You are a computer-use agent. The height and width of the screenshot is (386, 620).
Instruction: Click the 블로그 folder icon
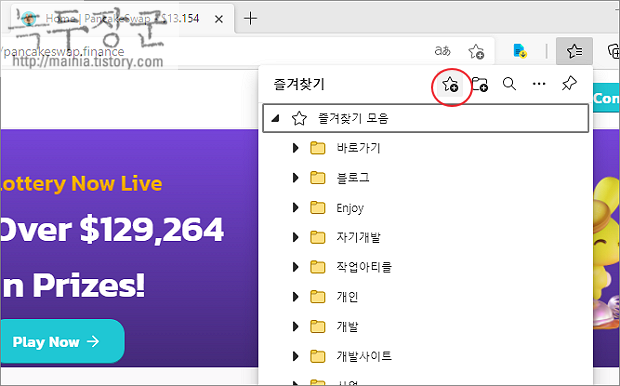click(x=318, y=178)
